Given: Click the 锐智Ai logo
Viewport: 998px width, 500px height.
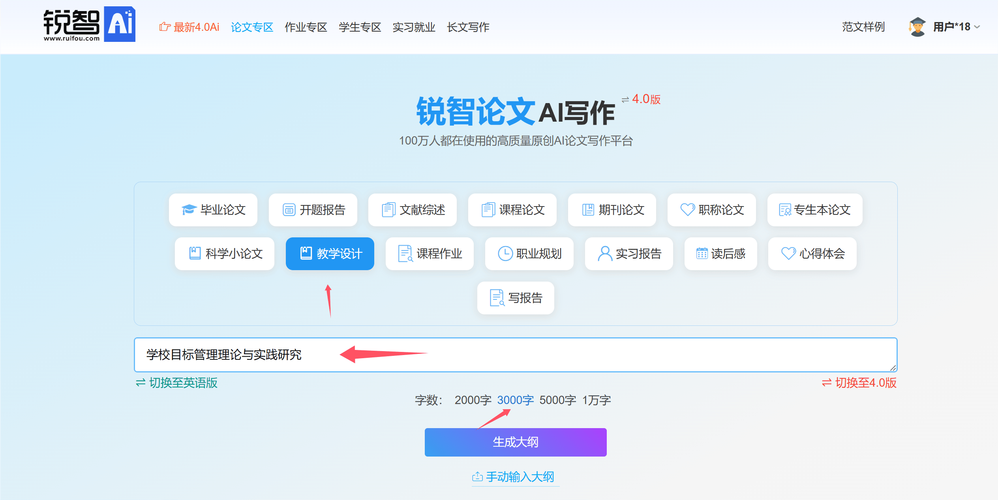Looking at the screenshot, I should pyautogui.click(x=89, y=25).
